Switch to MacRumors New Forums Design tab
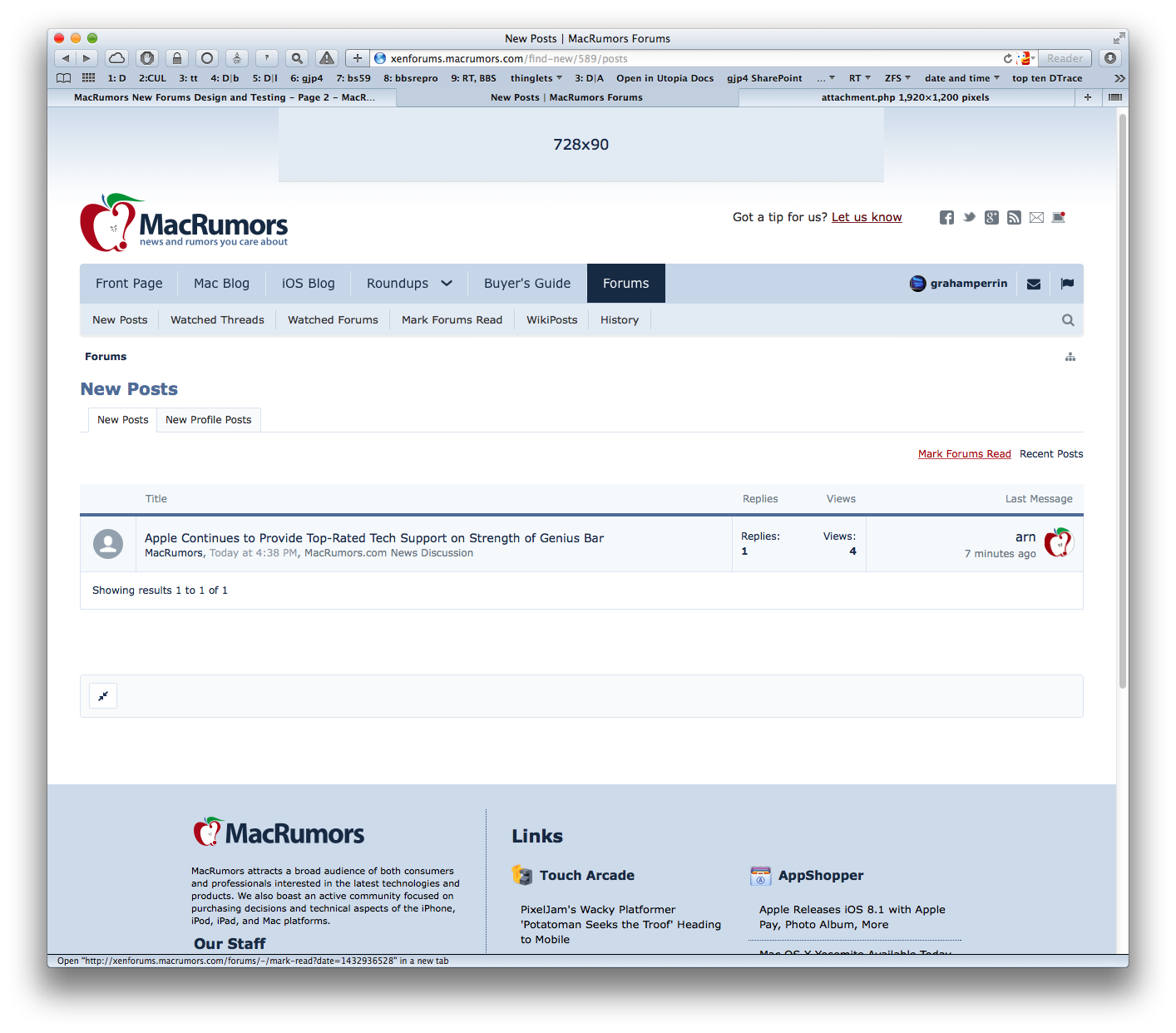This screenshot has height=1033, width=1176. (225, 97)
